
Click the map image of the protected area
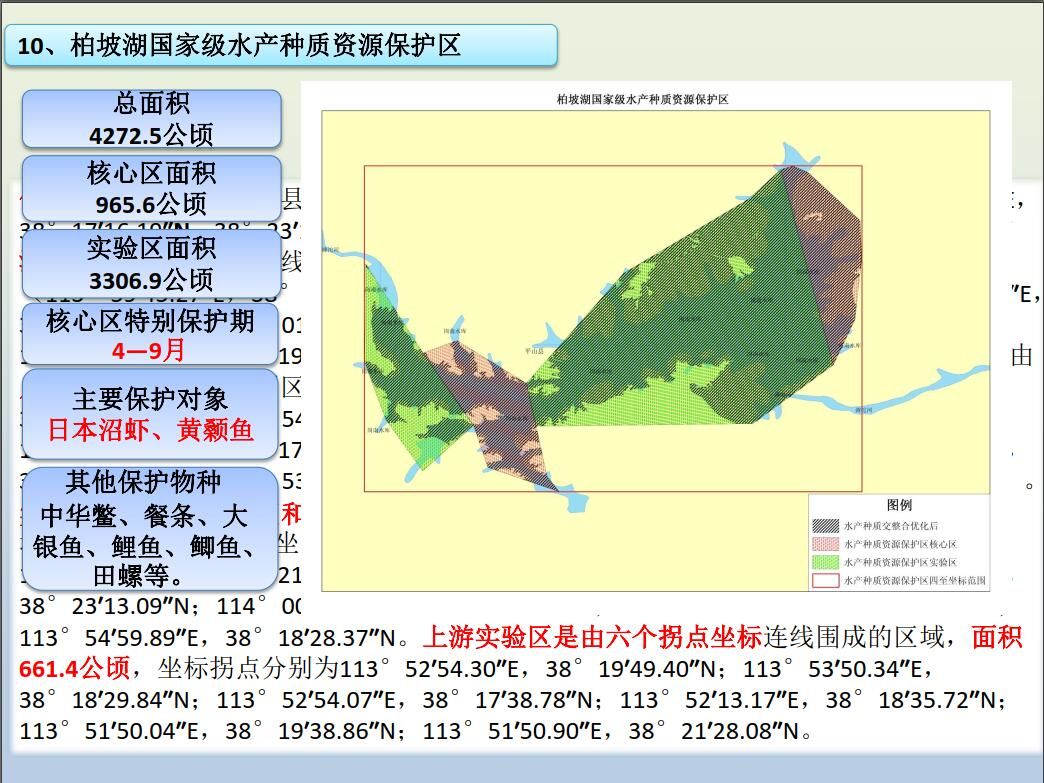pos(656,350)
